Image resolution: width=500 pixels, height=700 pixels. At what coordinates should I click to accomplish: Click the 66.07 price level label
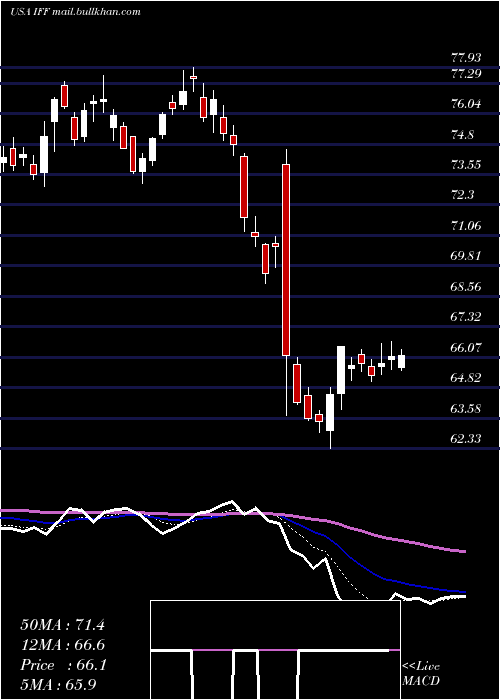tap(467, 347)
